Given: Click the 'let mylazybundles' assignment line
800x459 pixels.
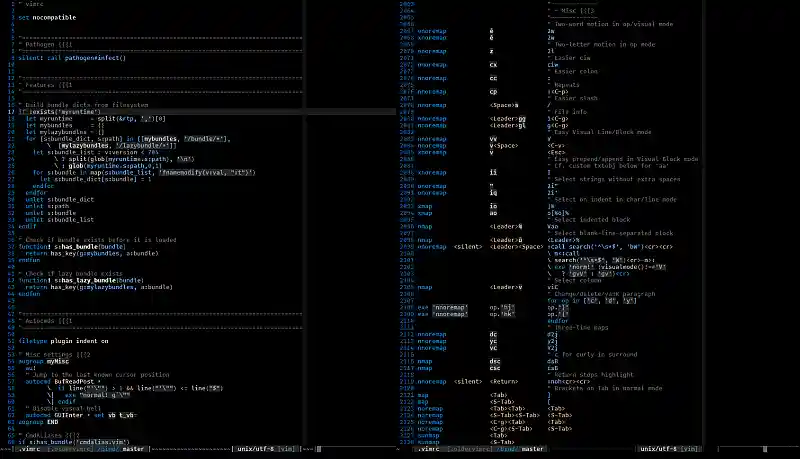Looking at the screenshot, I should (65, 132).
